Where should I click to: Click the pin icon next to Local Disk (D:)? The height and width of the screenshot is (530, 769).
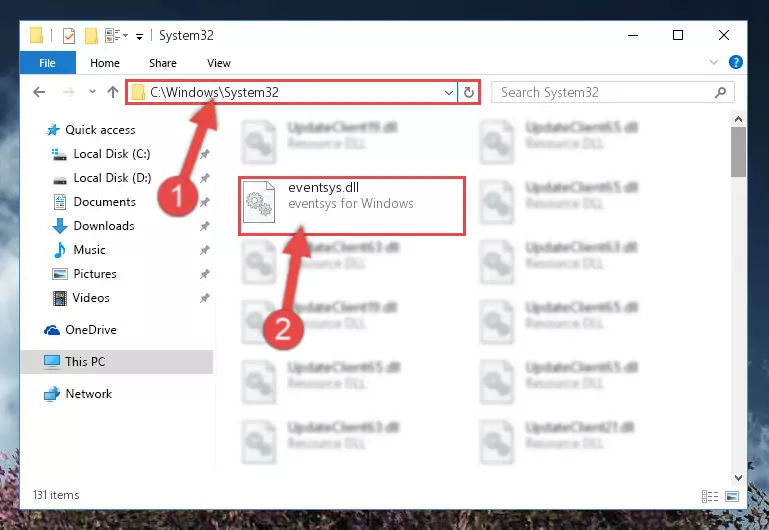(205, 178)
